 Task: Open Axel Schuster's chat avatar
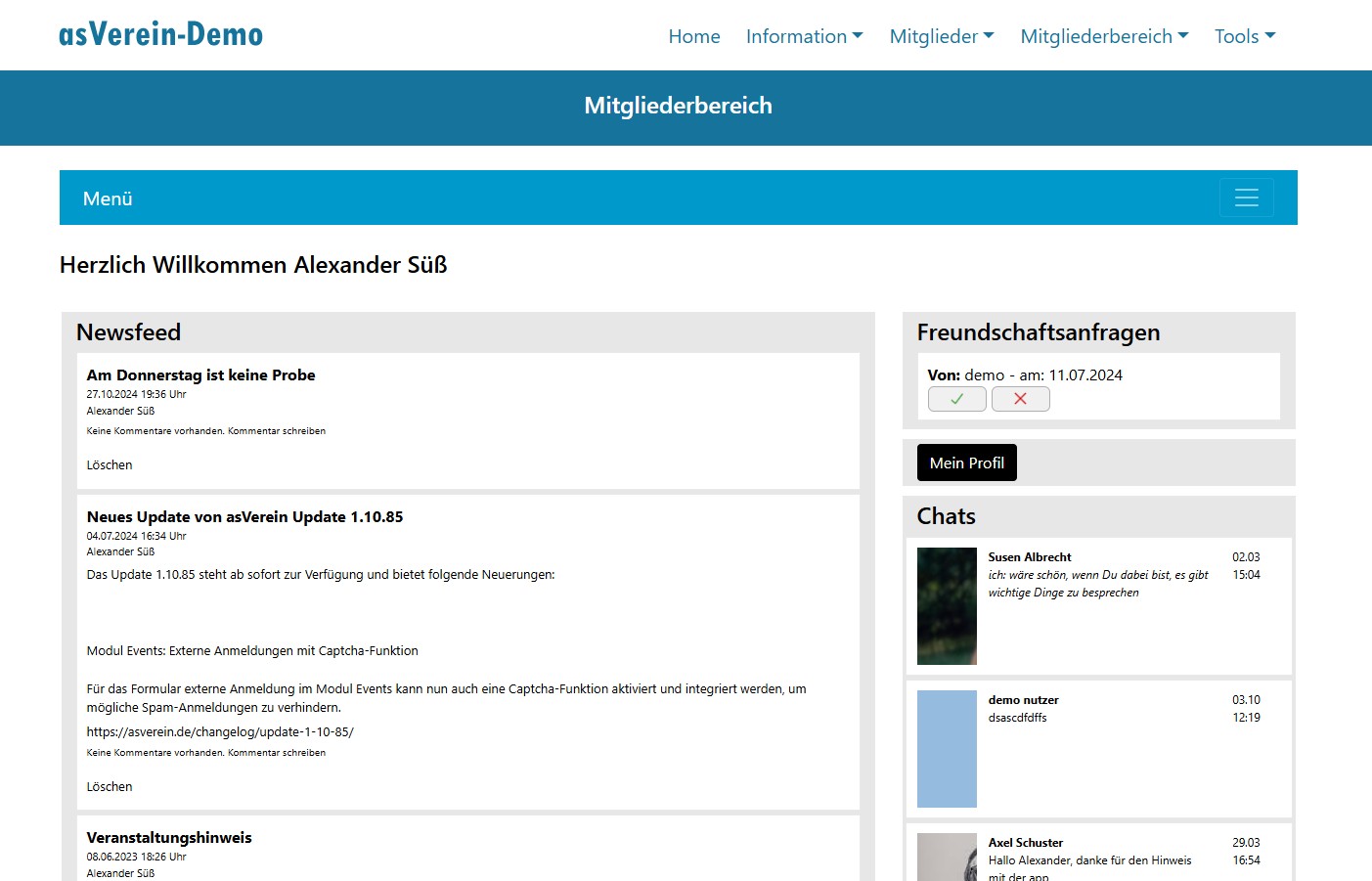point(947,858)
